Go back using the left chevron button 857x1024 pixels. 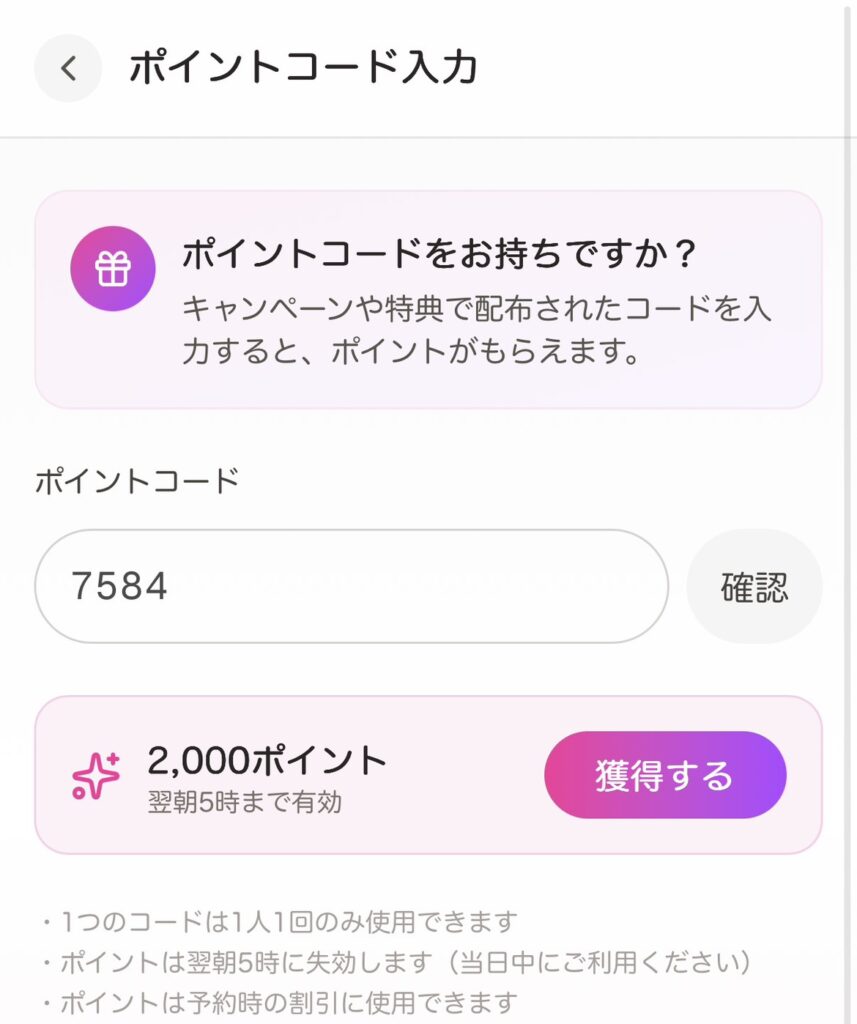click(x=68, y=68)
